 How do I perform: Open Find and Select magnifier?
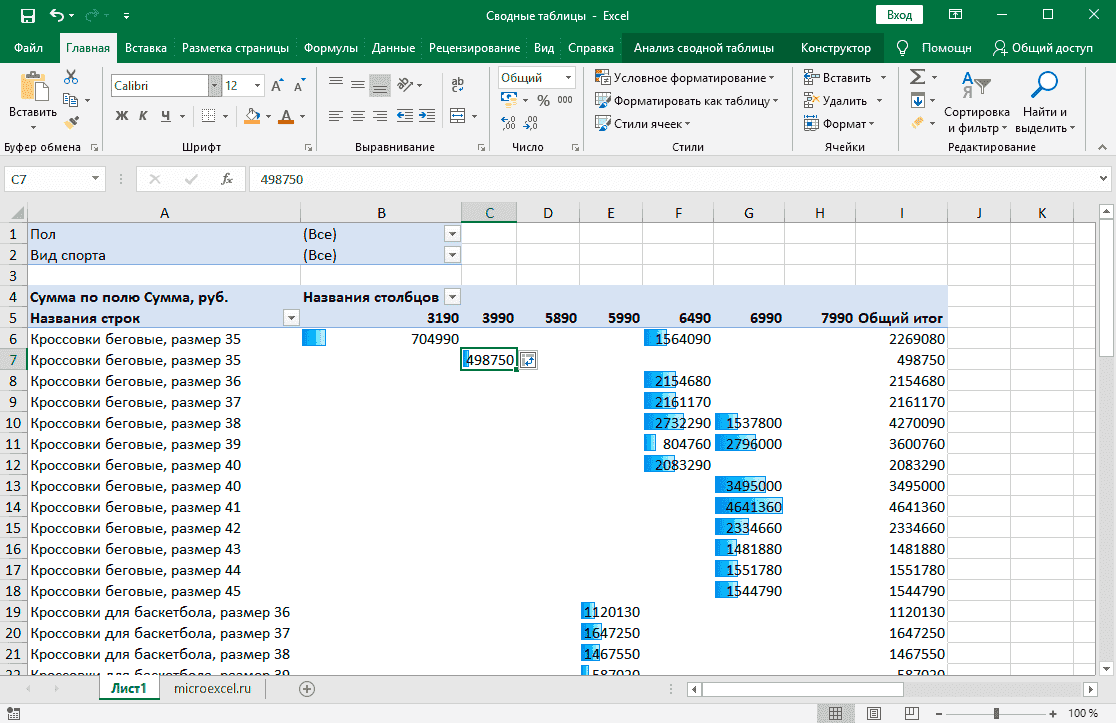coord(1045,85)
